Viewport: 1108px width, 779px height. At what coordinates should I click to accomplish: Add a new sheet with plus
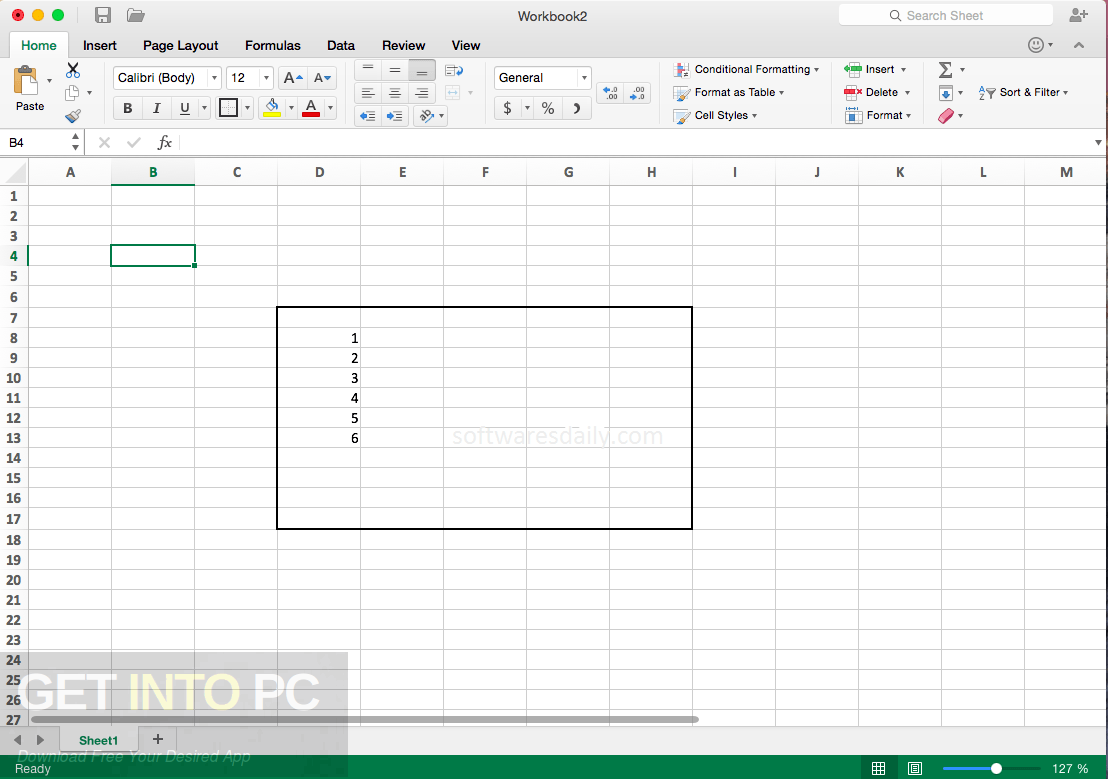158,739
